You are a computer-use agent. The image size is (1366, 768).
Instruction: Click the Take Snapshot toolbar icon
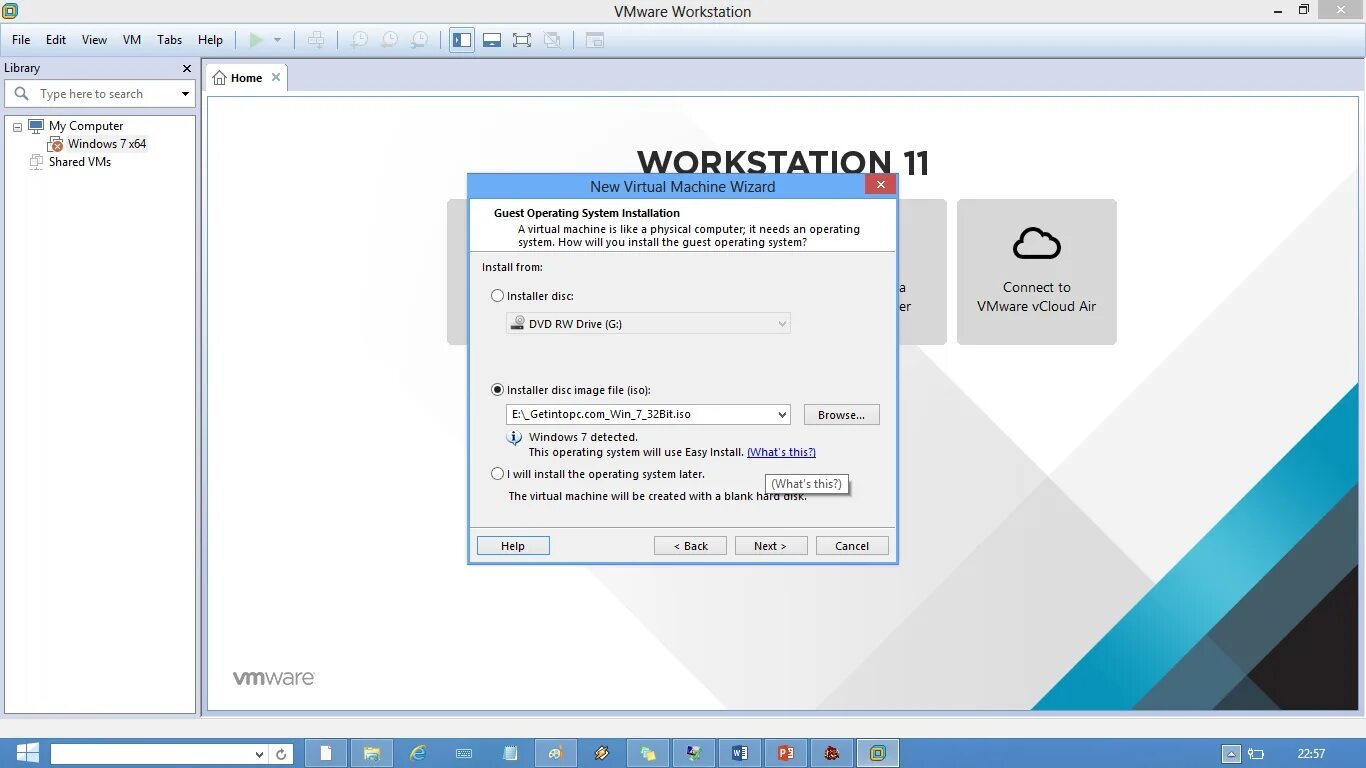(x=358, y=40)
